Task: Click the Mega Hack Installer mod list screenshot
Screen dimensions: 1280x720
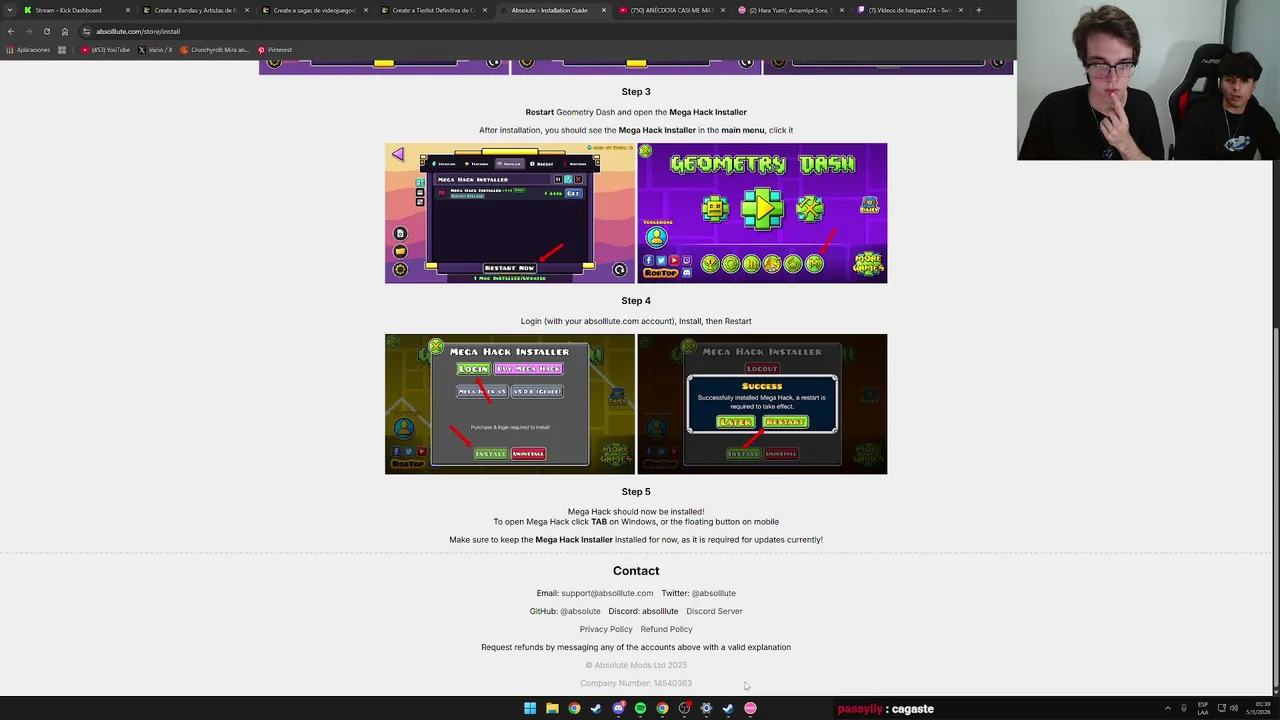Action: pyautogui.click(x=510, y=213)
